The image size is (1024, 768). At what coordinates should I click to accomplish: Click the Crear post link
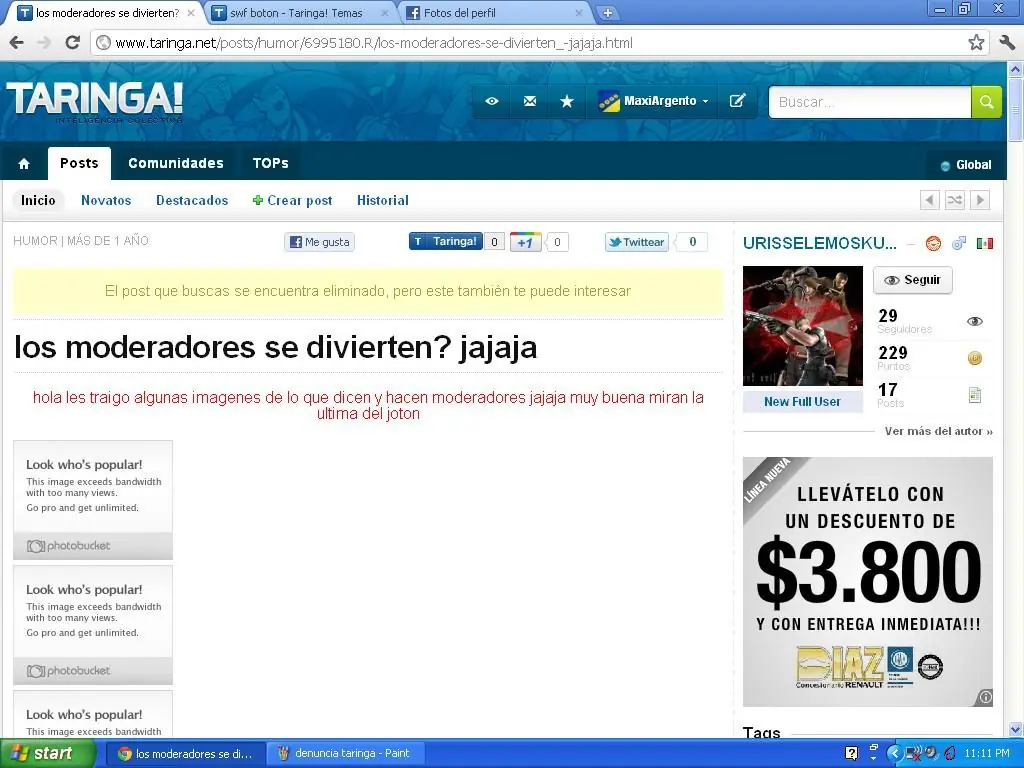click(x=293, y=200)
